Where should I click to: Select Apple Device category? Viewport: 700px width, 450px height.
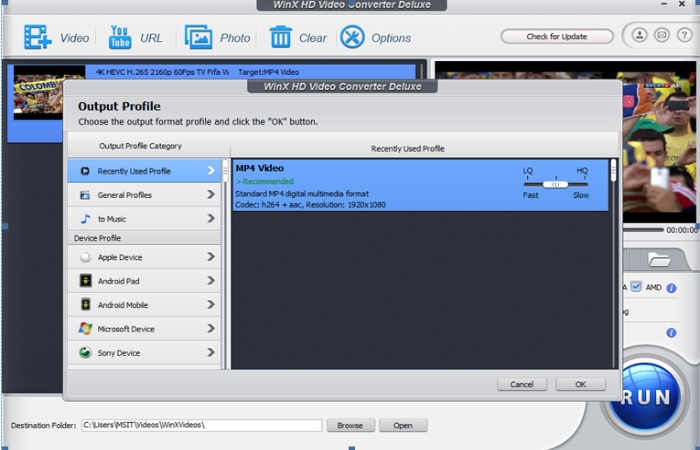coord(144,257)
